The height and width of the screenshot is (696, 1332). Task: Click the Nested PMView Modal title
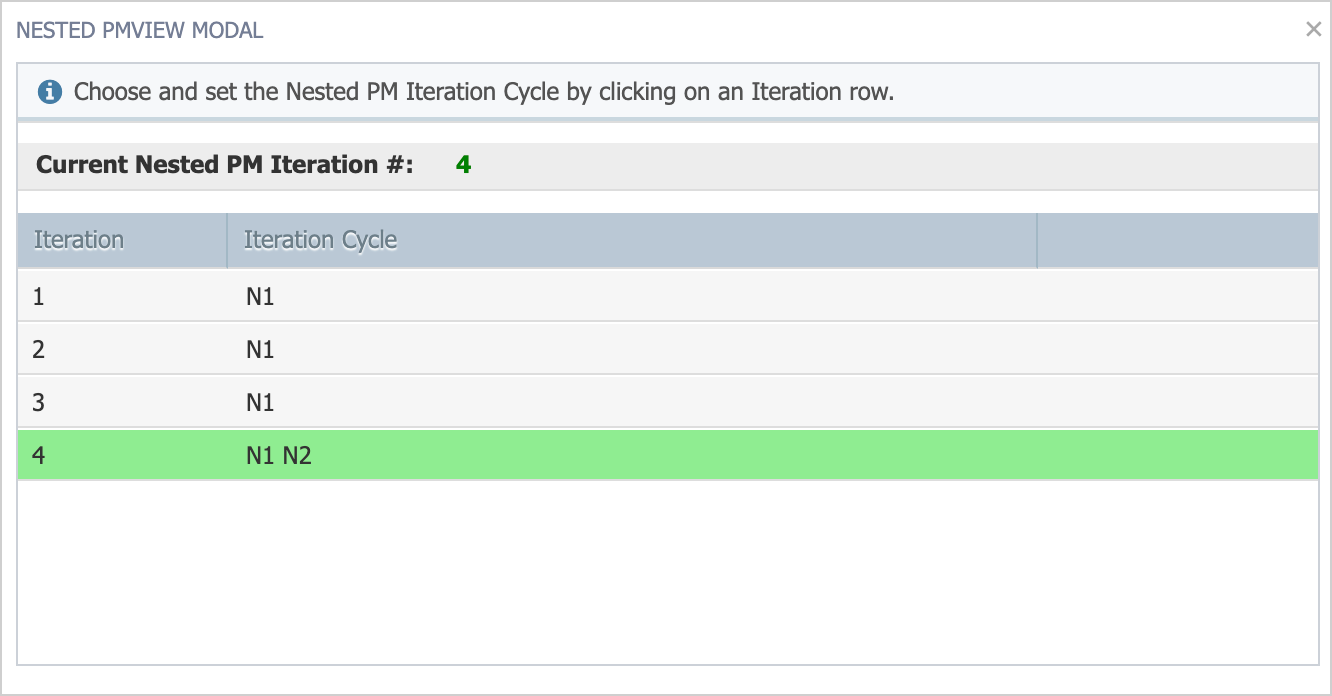coord(140,30)
